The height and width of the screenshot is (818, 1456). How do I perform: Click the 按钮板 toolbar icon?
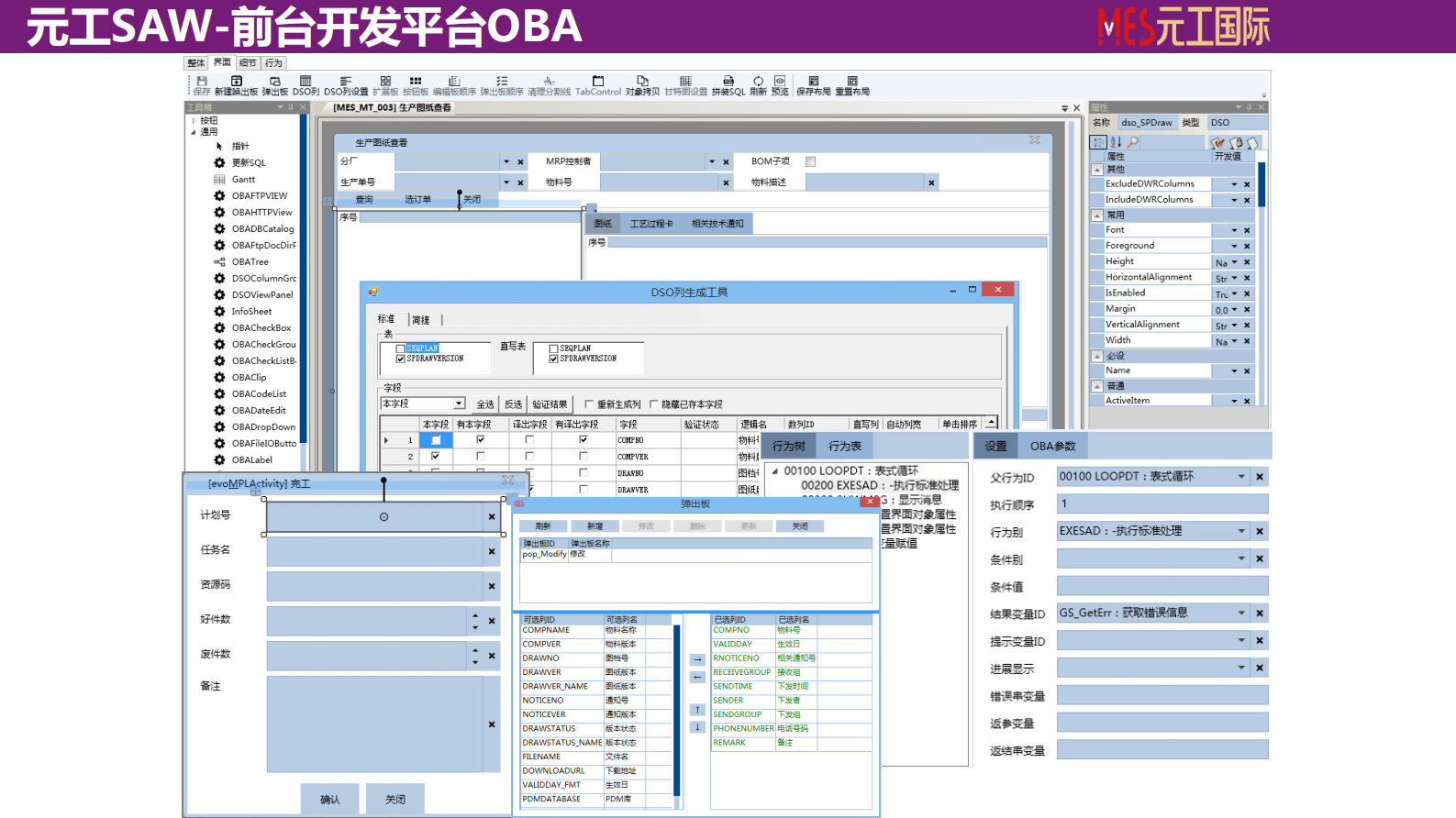tap(416, 86)
